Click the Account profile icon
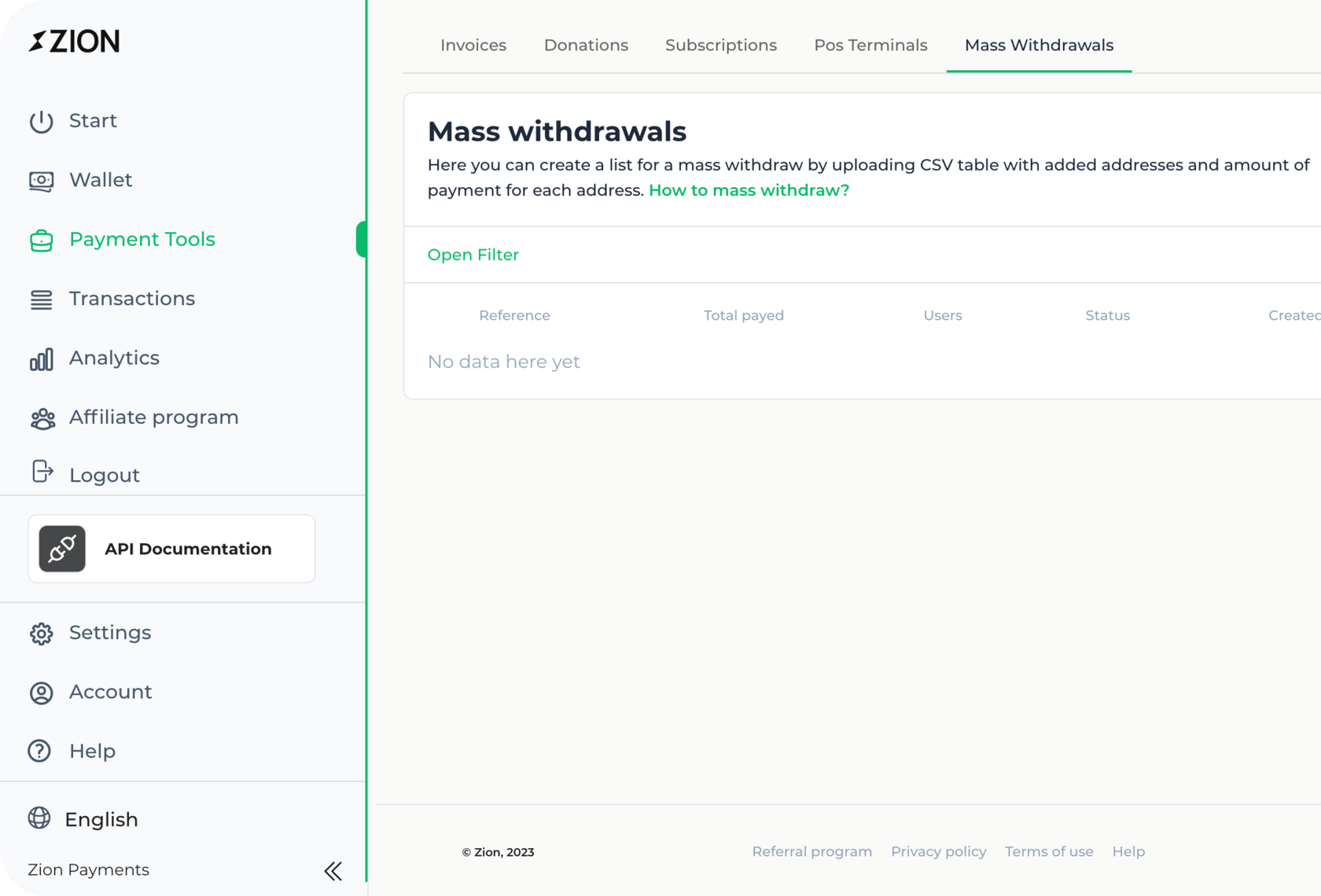Viewport: 1321px width, 896px height. (41, 692)
